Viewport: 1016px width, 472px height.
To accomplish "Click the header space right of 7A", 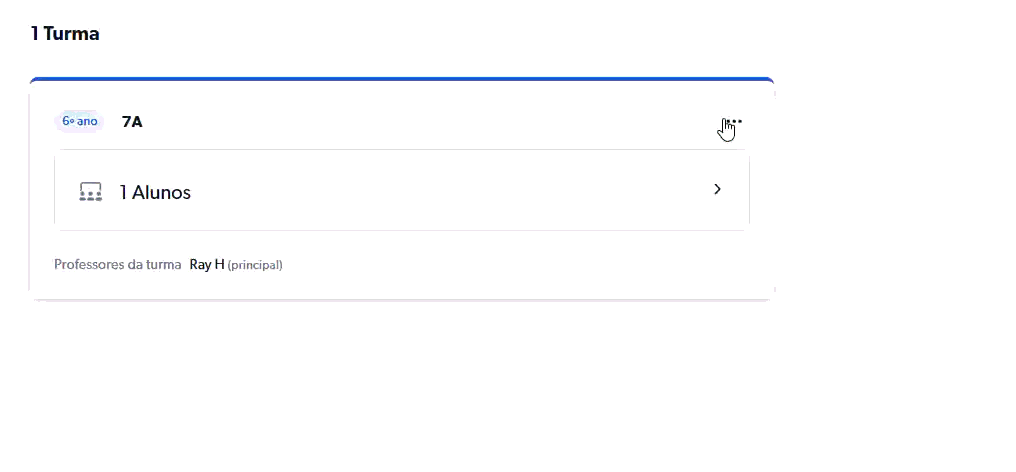I will 420,122.
